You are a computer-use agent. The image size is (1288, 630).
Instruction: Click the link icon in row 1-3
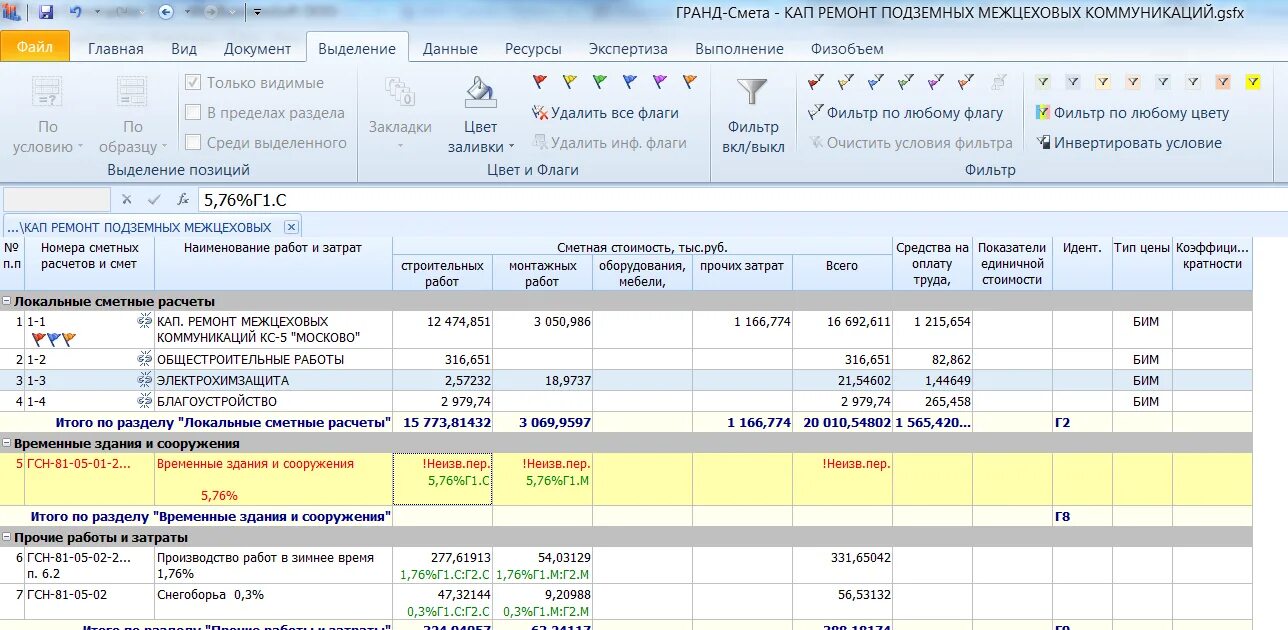pyautogui.click(x=144, y=380)
